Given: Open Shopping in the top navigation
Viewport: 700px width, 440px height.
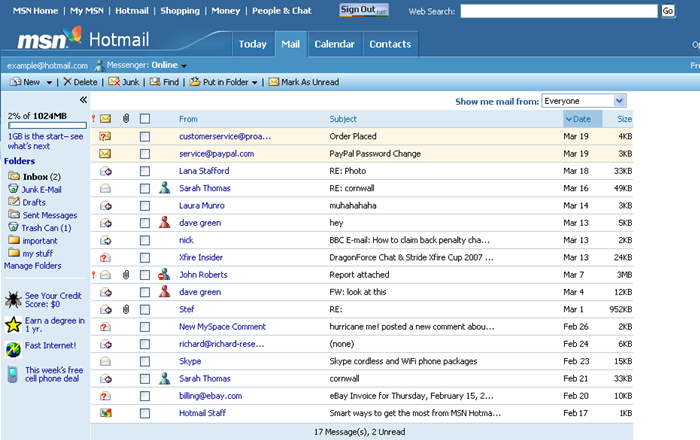Looking at the screenshot, I should tap(180, 11).
